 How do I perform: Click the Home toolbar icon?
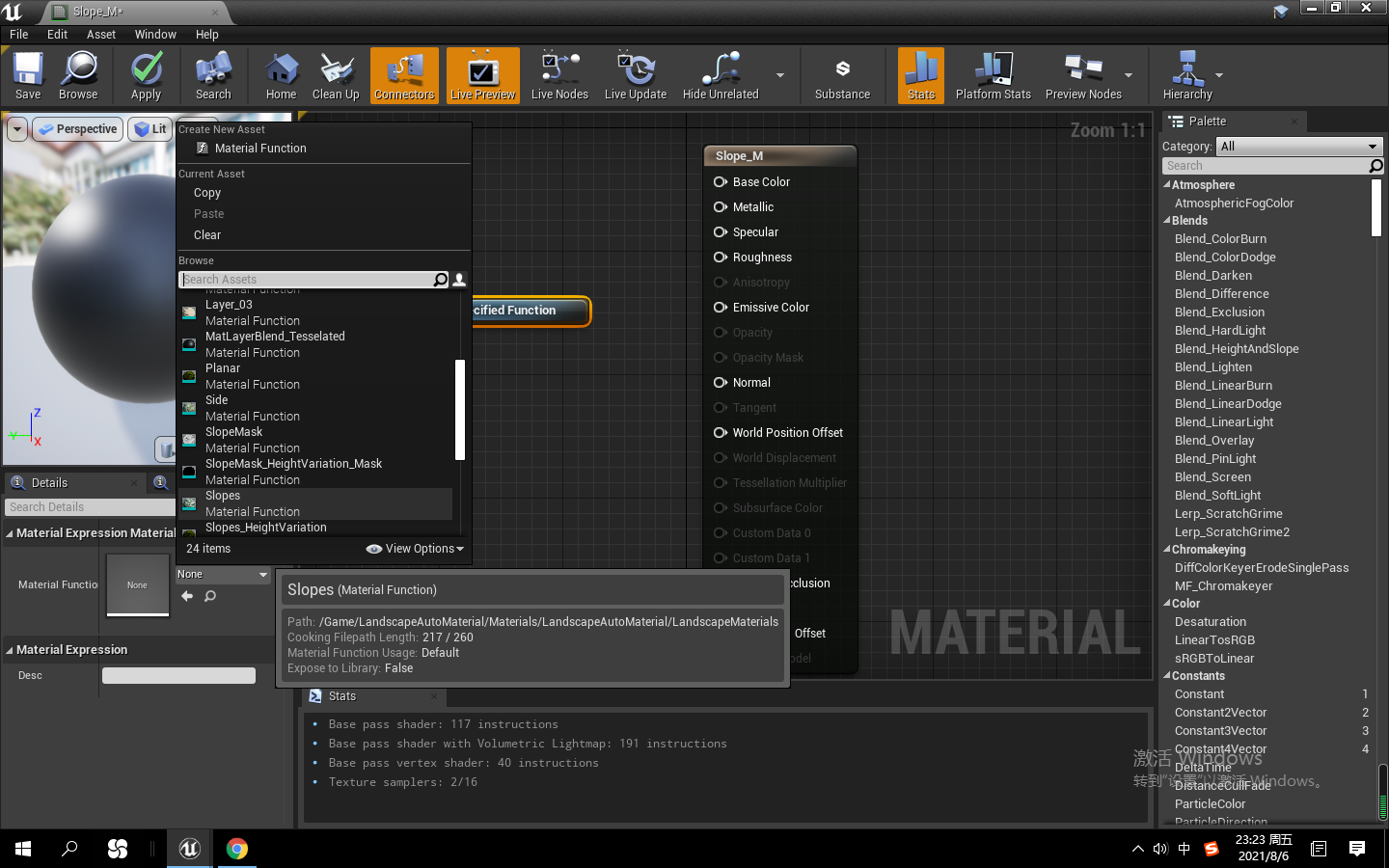[x=281, y=75]
